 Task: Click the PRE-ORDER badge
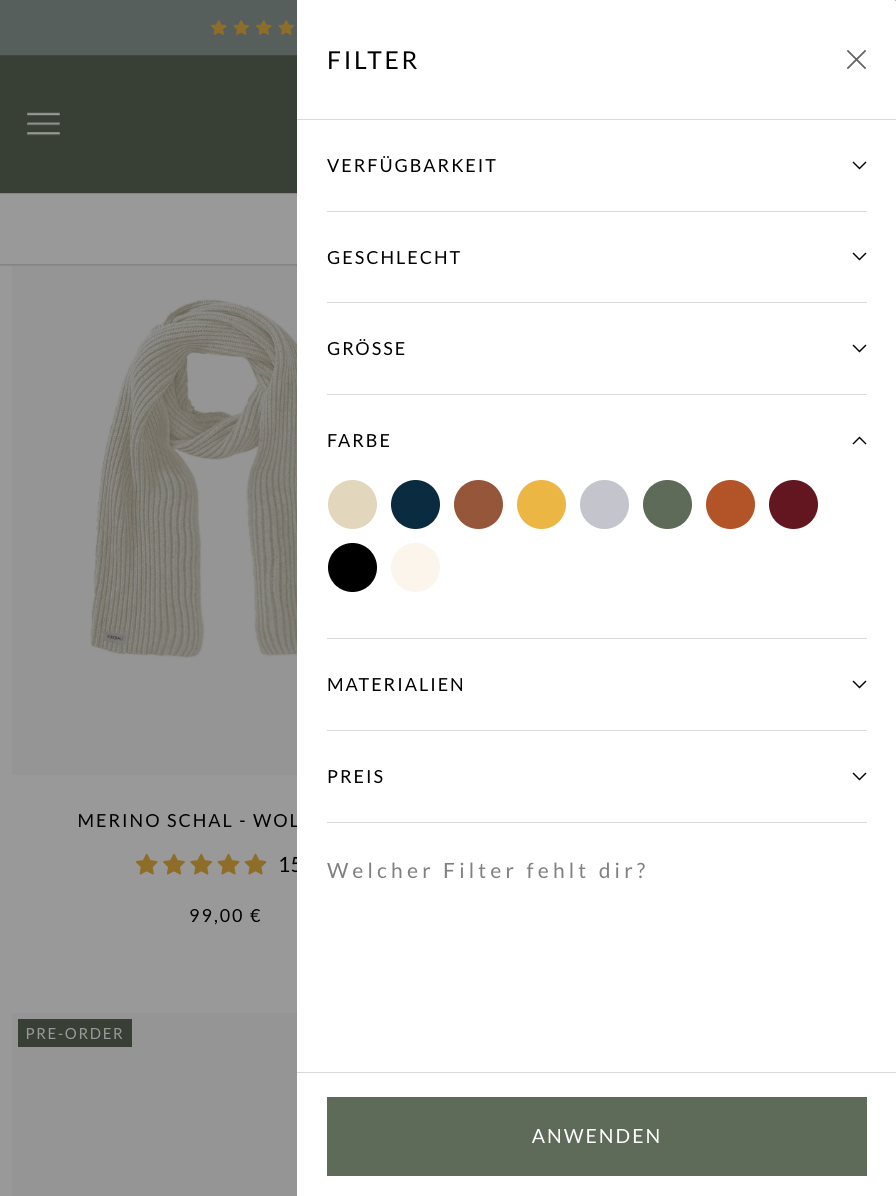(74, 1033)
